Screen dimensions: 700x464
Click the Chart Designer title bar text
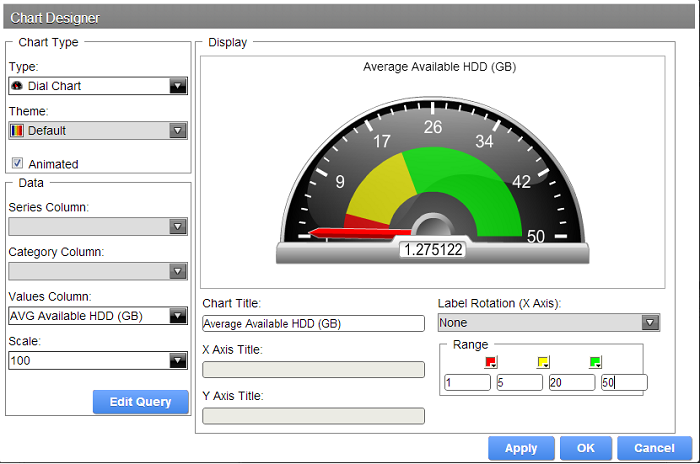55,18
